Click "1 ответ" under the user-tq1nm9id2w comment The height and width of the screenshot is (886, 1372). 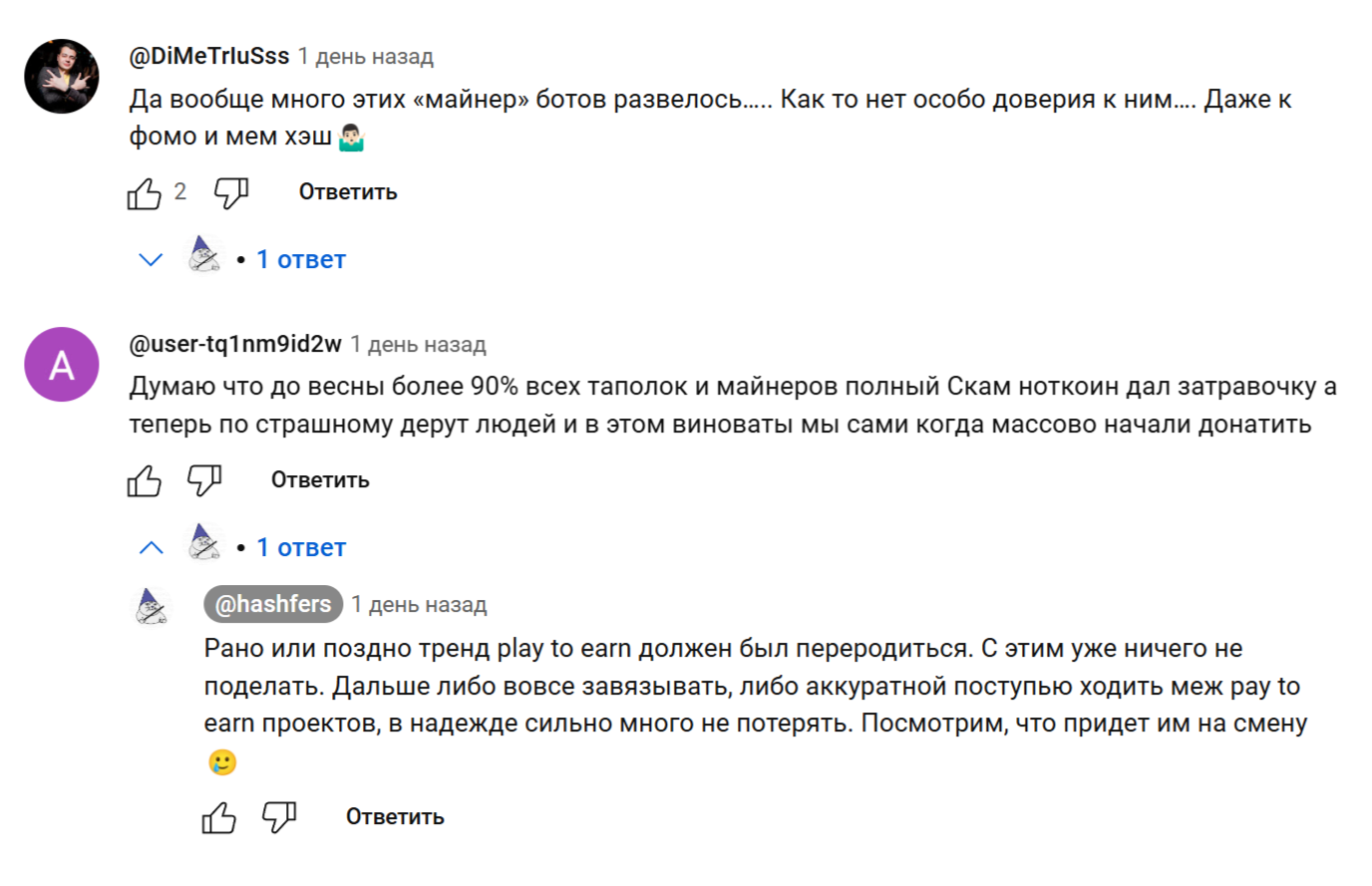click(x=301, y=548)
